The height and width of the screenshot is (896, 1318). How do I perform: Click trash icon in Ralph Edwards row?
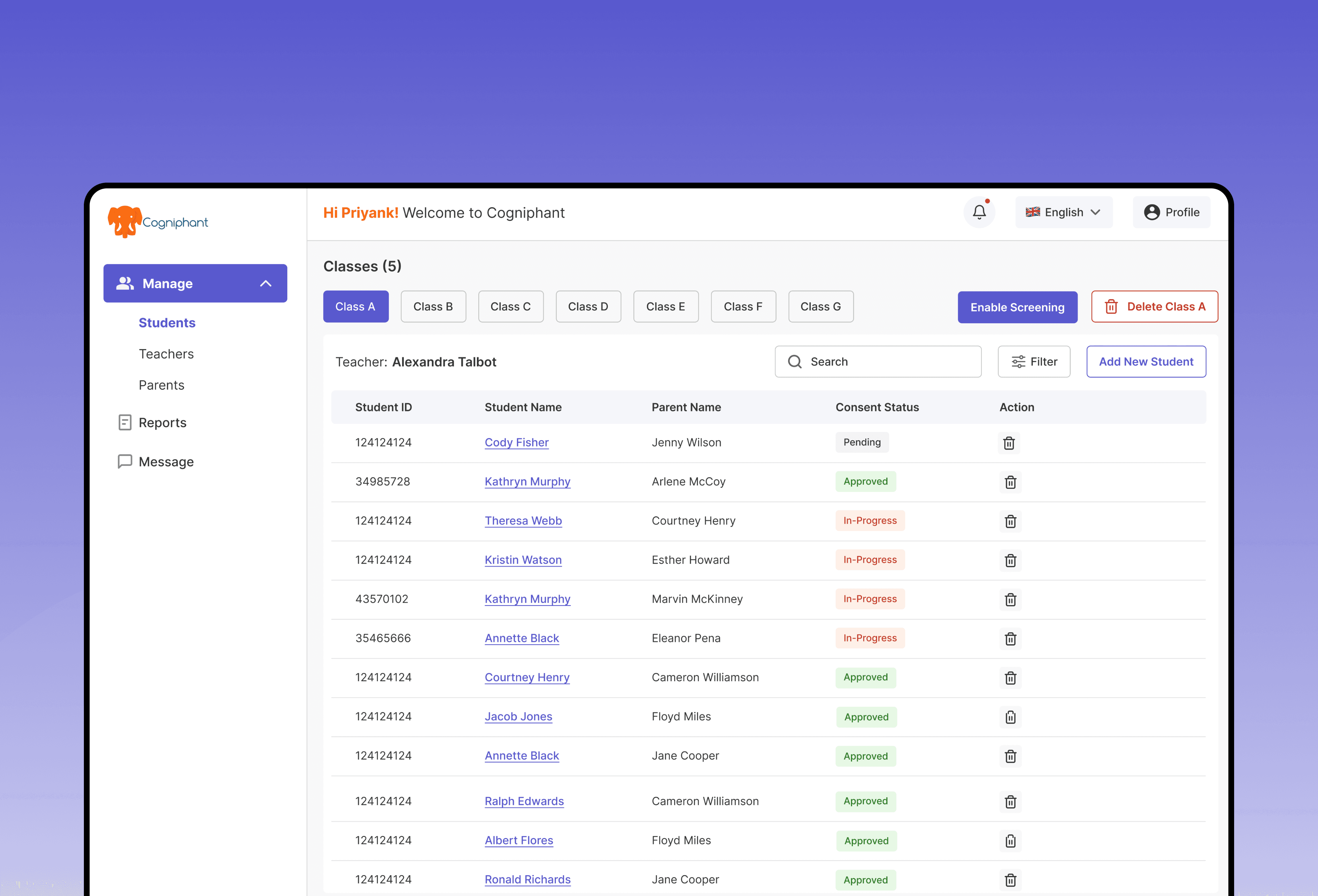pyautogui.click(x=1010, y=802)
